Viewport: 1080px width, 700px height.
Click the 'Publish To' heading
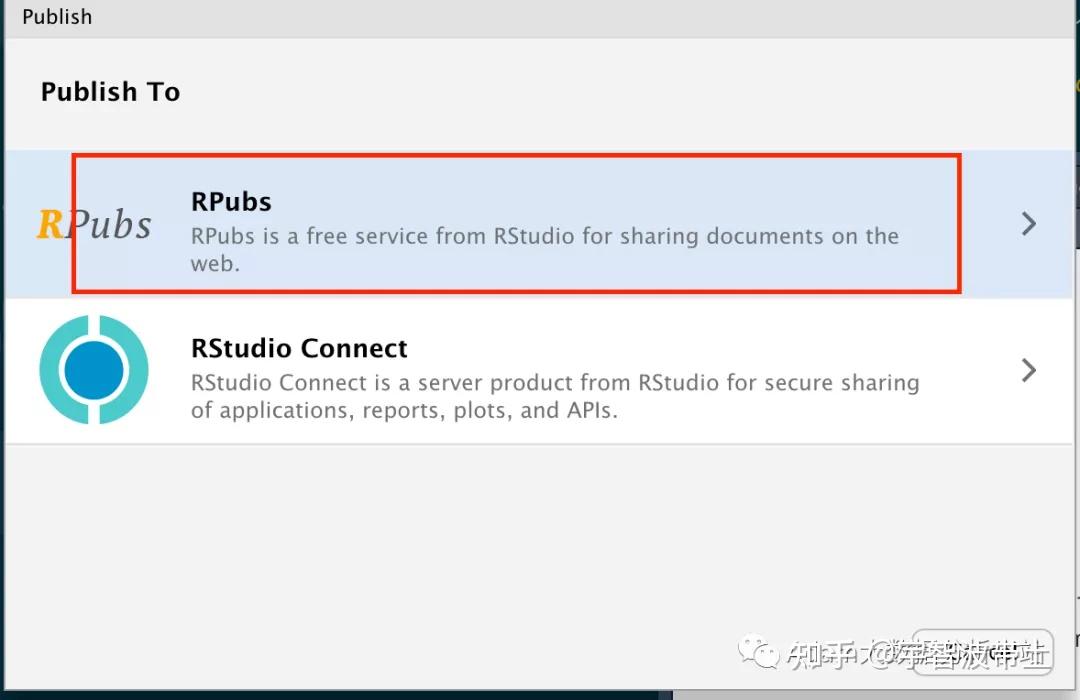[110, 92]
